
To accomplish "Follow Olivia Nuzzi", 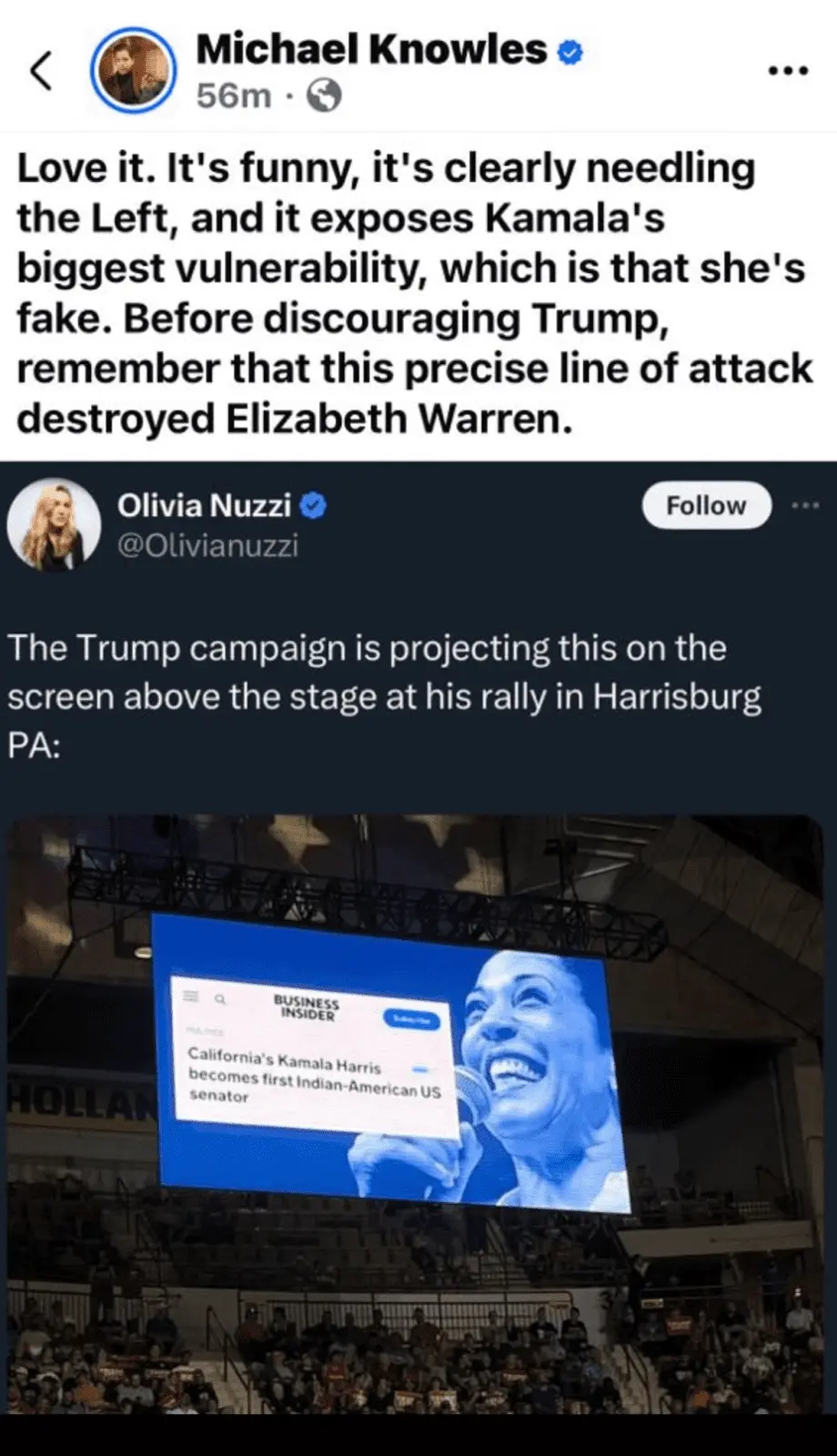I will pos(707,505).
